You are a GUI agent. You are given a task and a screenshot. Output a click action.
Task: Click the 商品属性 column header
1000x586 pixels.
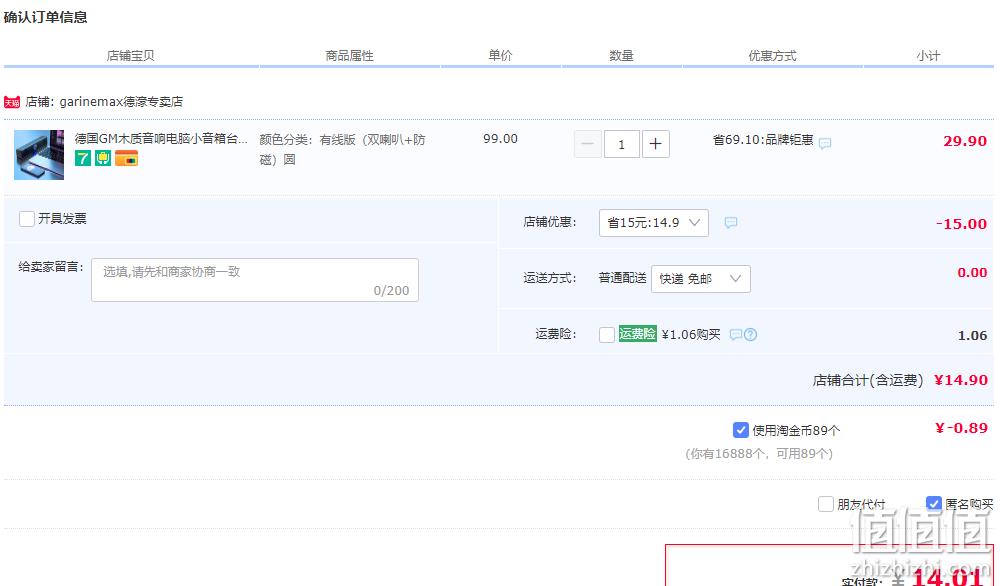coord(349,55)
